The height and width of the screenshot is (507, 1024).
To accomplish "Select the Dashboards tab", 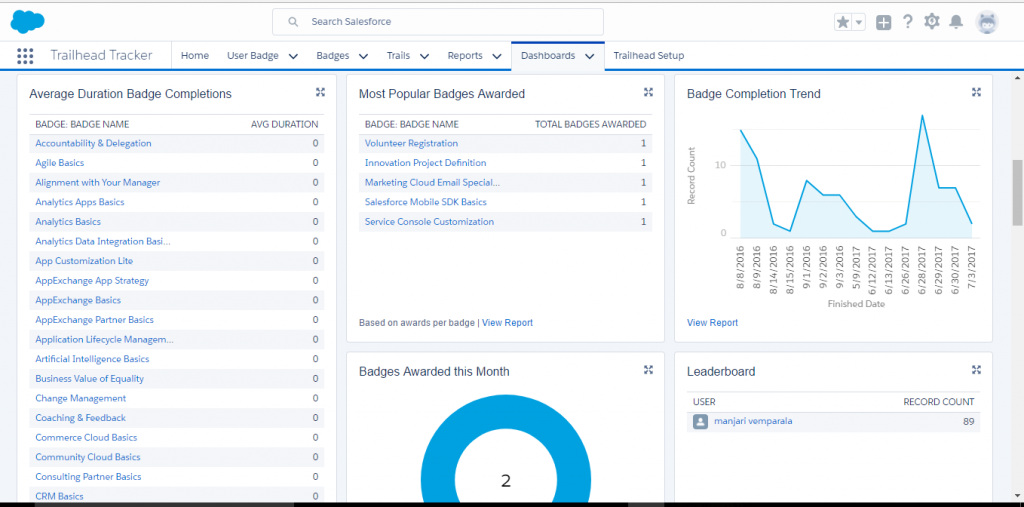I will [x=548, y=56].
